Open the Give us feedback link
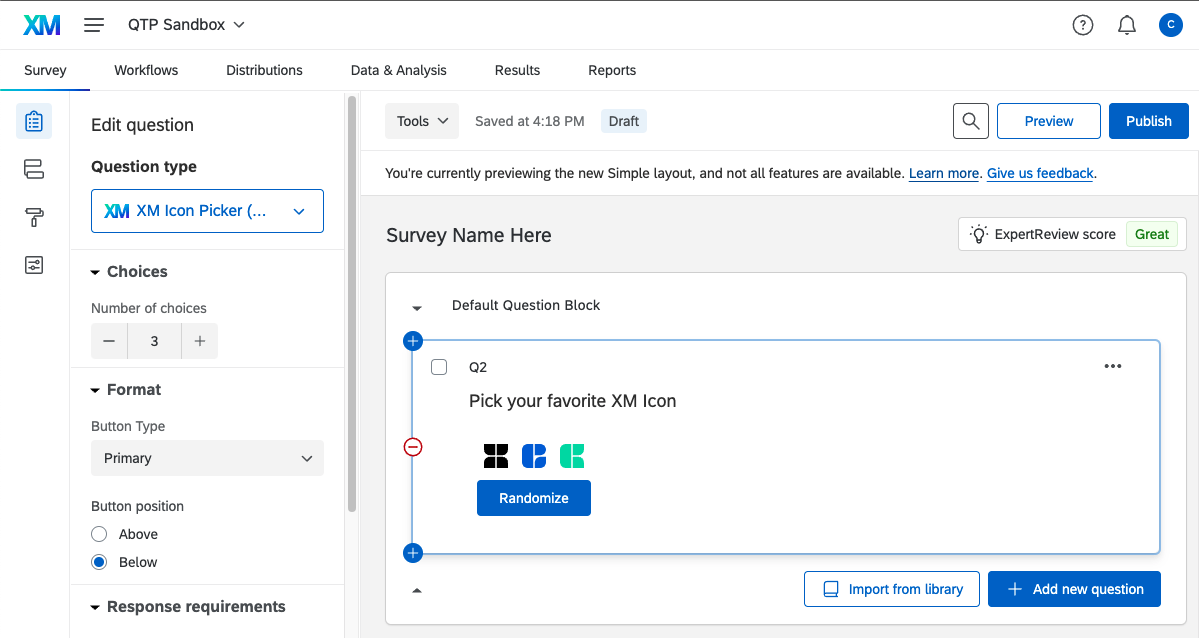 click(1040, 174)
